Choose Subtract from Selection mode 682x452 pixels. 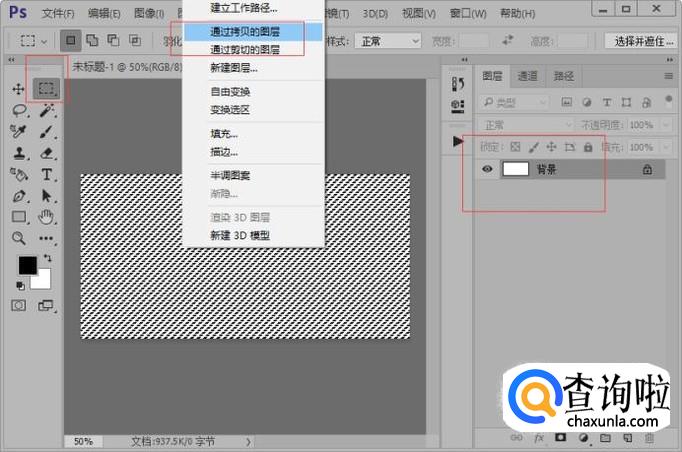tap(114, 40)
